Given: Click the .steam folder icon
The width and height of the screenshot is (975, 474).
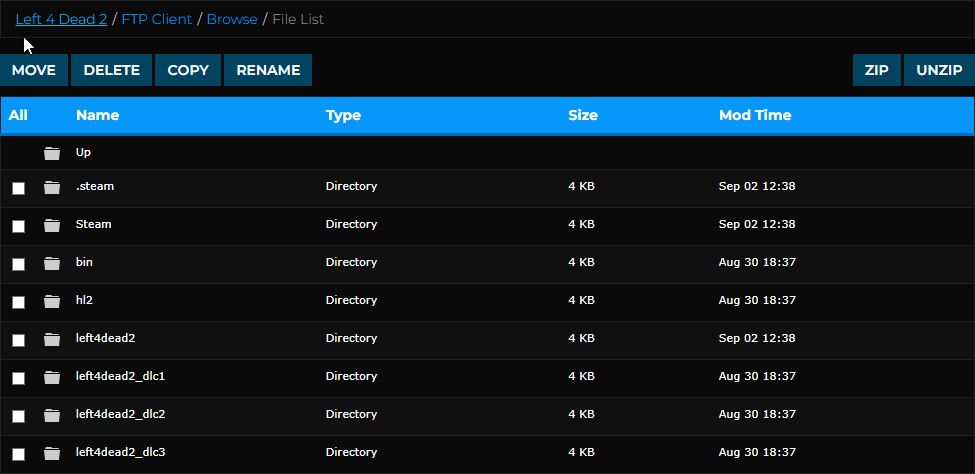Looking at the screenshot, I should [x=52, y=187].
